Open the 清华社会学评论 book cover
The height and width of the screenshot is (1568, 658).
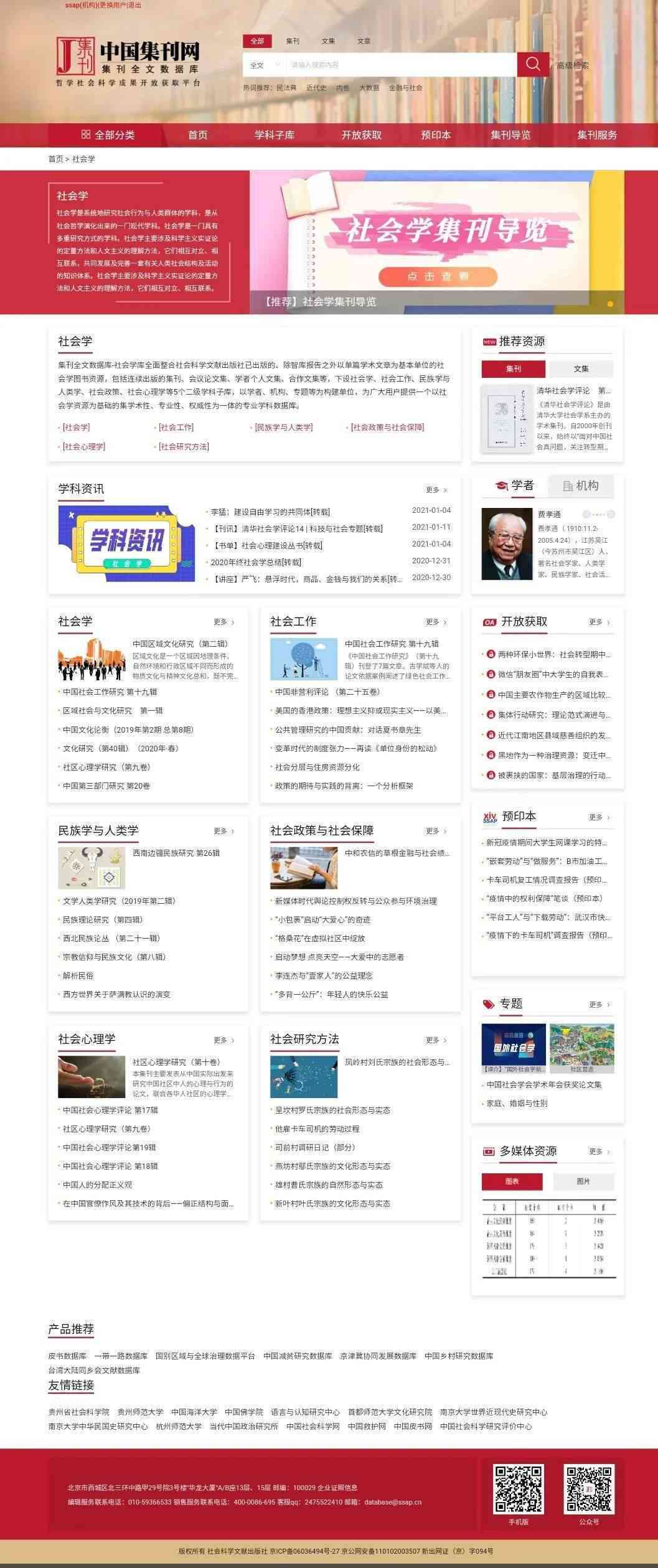507,419
